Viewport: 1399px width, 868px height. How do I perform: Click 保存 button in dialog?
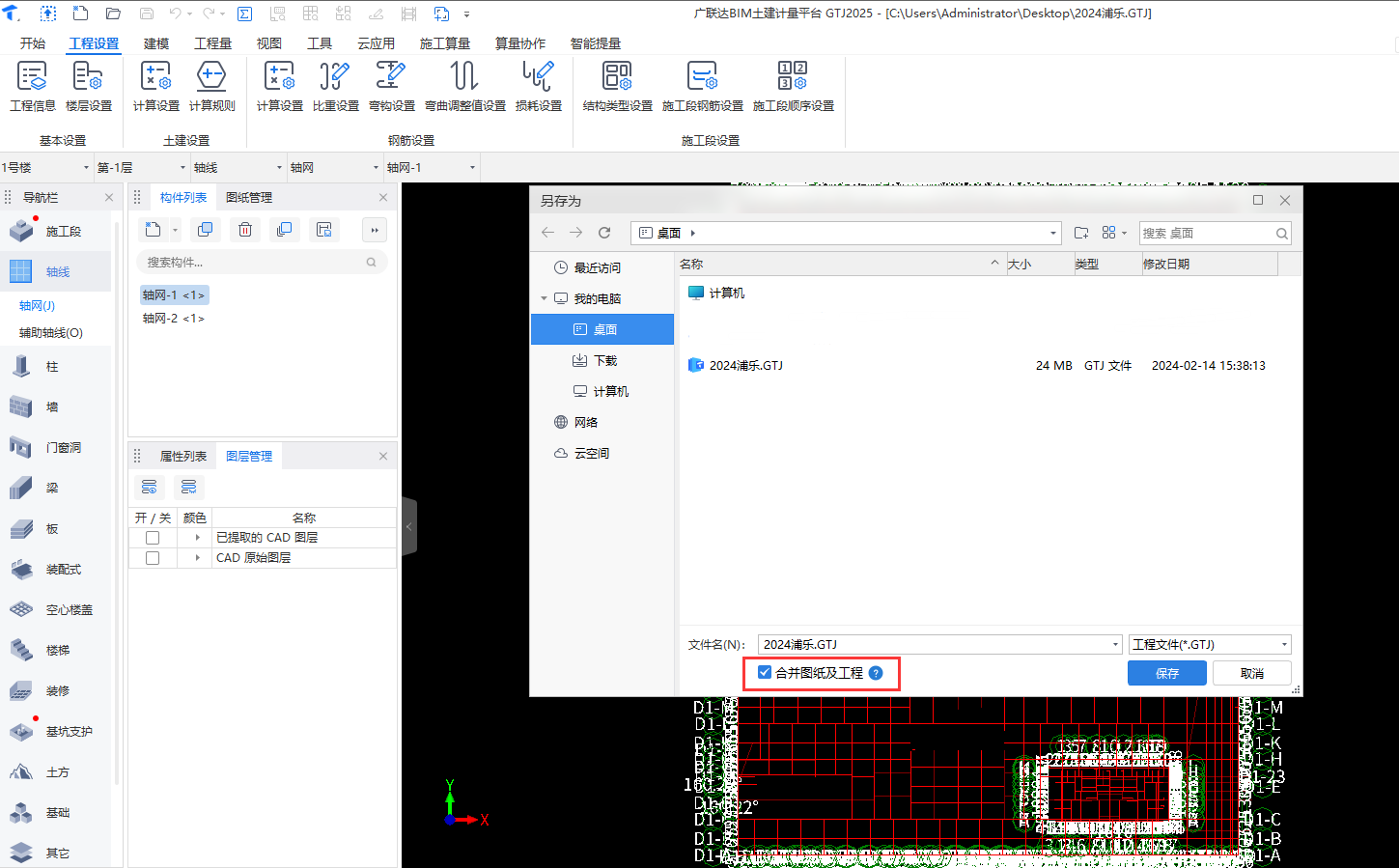click(1167, 673)
